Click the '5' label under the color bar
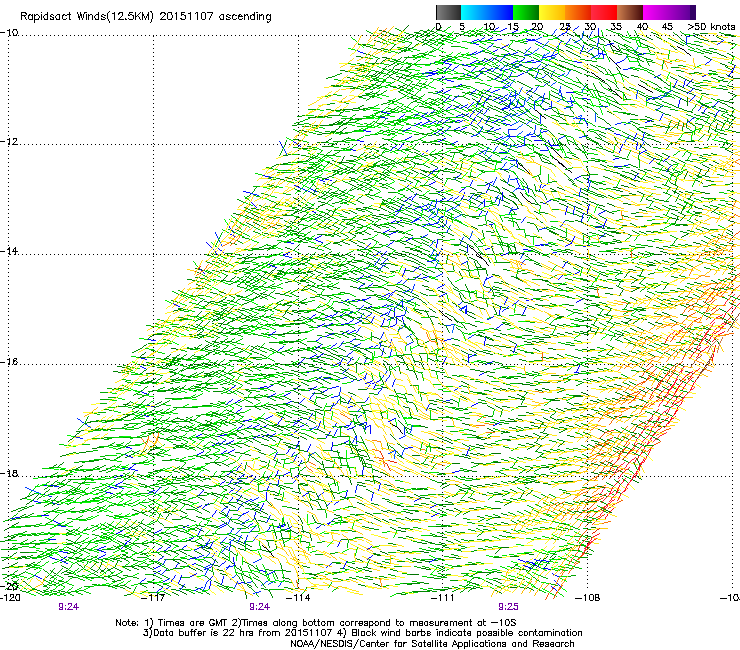Image resolution: width=740 pixels, height=650 pixels. [462, 27]
